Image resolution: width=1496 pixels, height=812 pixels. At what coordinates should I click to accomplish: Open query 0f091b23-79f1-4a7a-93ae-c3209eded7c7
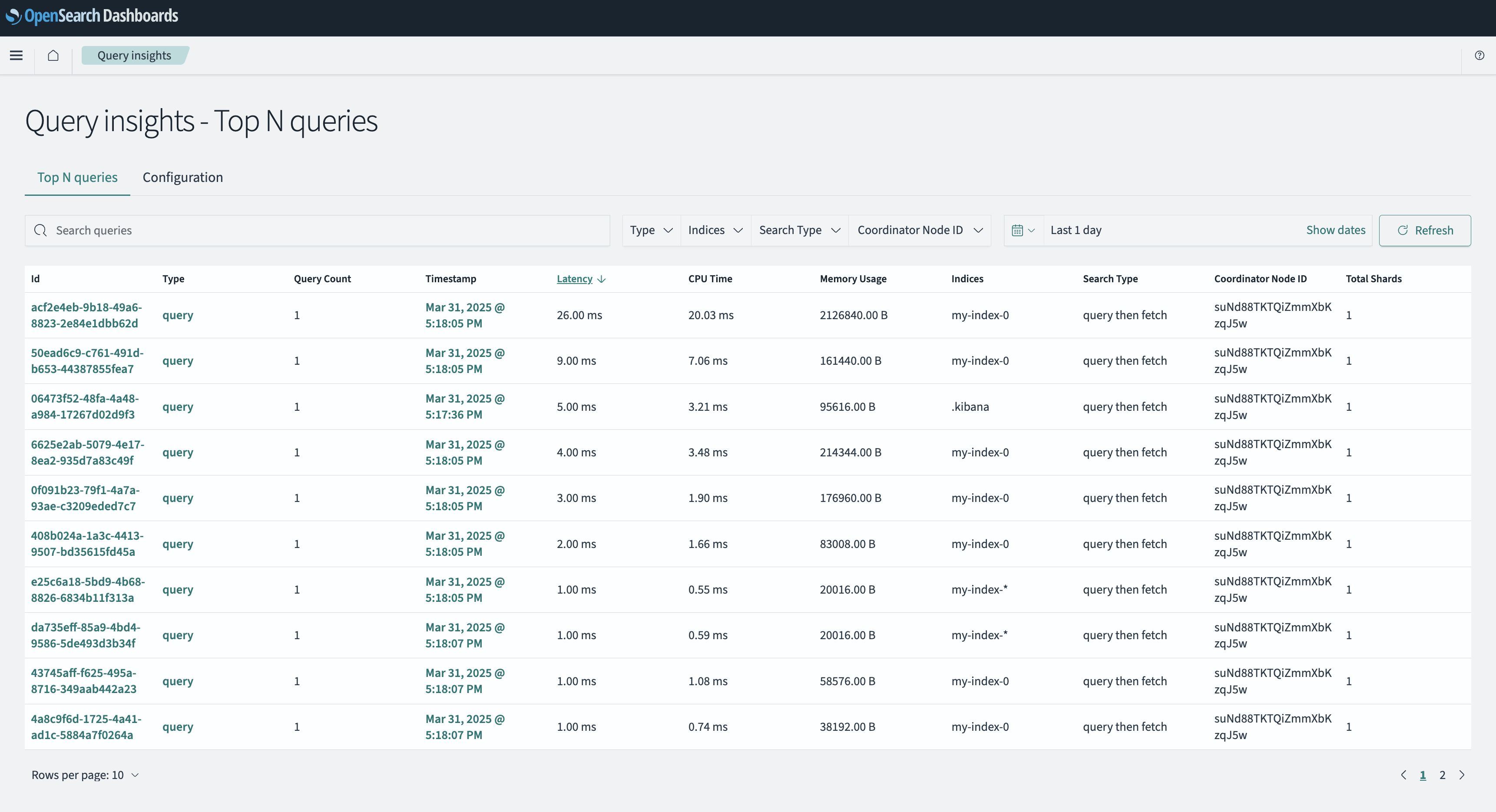pyautogui.click(x=86, y=498)
